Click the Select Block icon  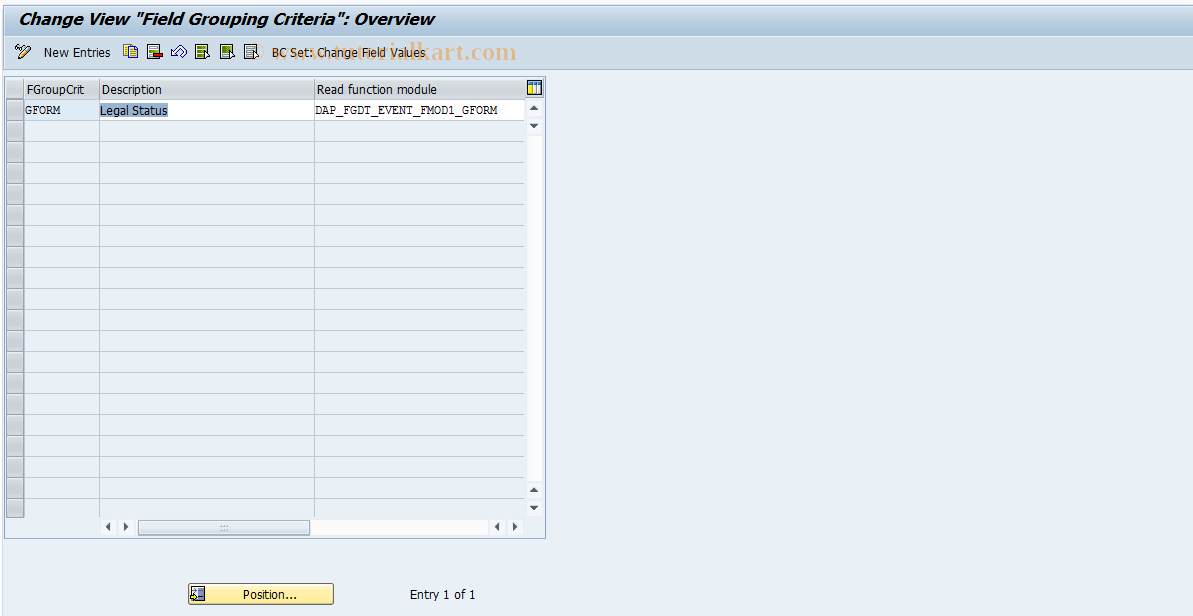coord(227,52)
